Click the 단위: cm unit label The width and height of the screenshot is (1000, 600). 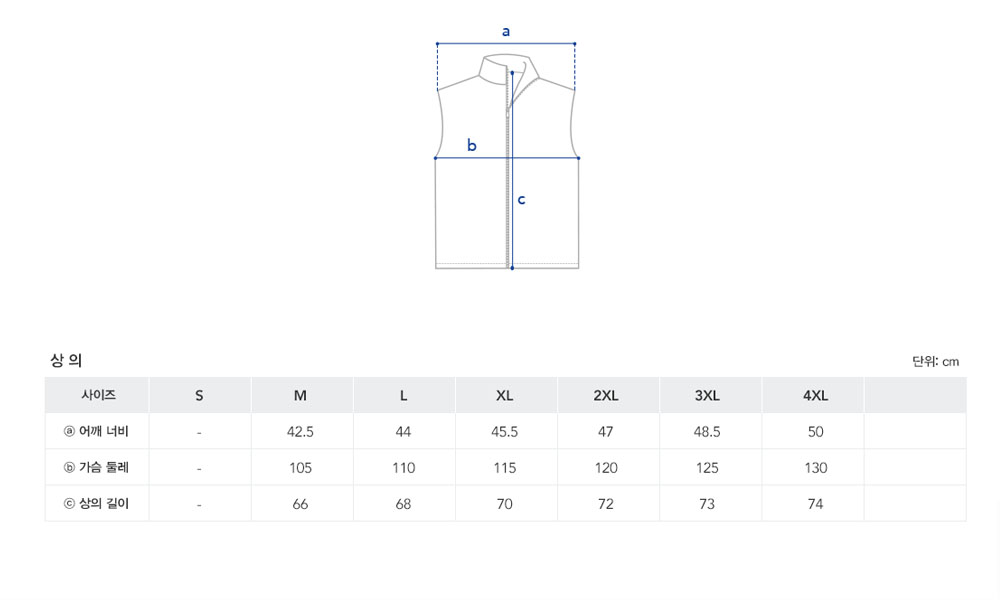pyautogui.click(x=935, y=362)
